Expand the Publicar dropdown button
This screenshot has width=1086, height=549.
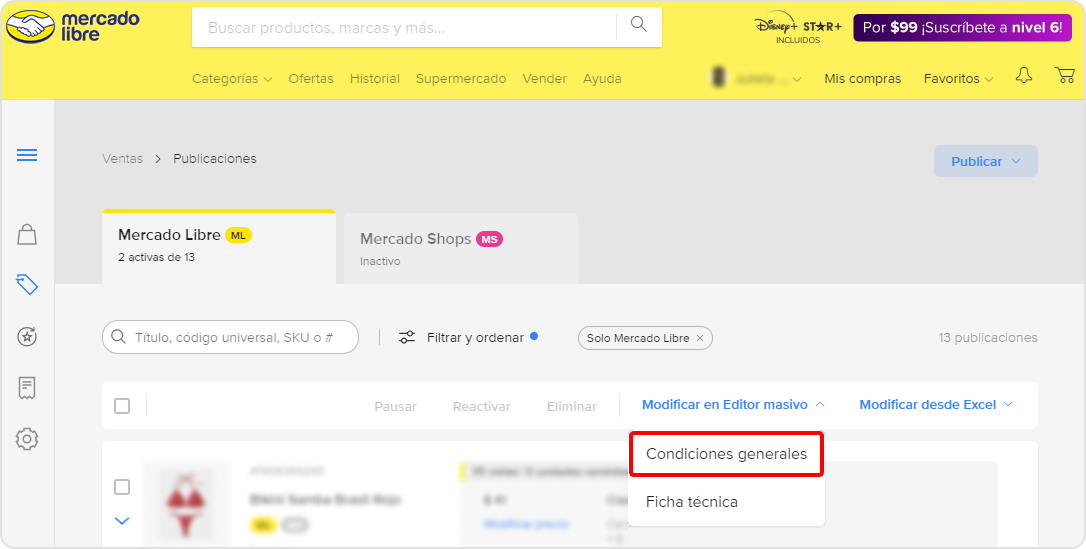(x=986, y=161)
